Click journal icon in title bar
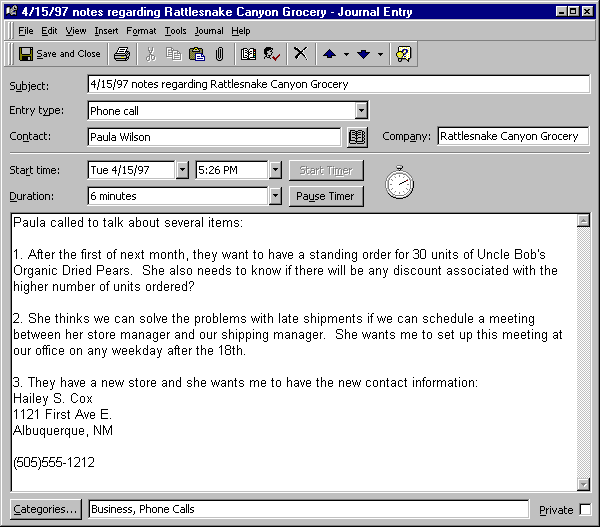This screenshot has height=527, width=600. [x=12, y=11]
